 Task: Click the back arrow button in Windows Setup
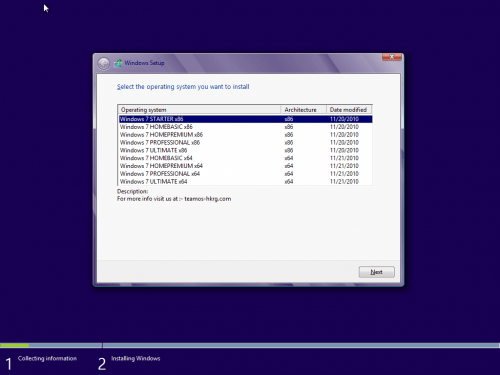pos(104,63)
